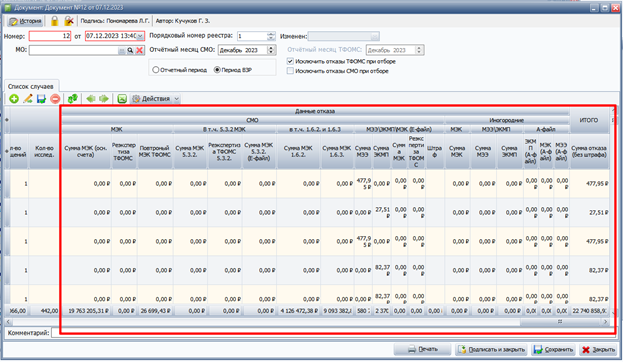
Task: Open the История (history) button
Action: [x=25, y=21]
